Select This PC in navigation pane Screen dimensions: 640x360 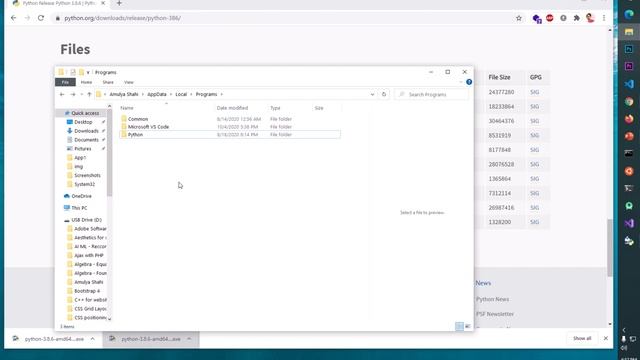click(79, 208)
